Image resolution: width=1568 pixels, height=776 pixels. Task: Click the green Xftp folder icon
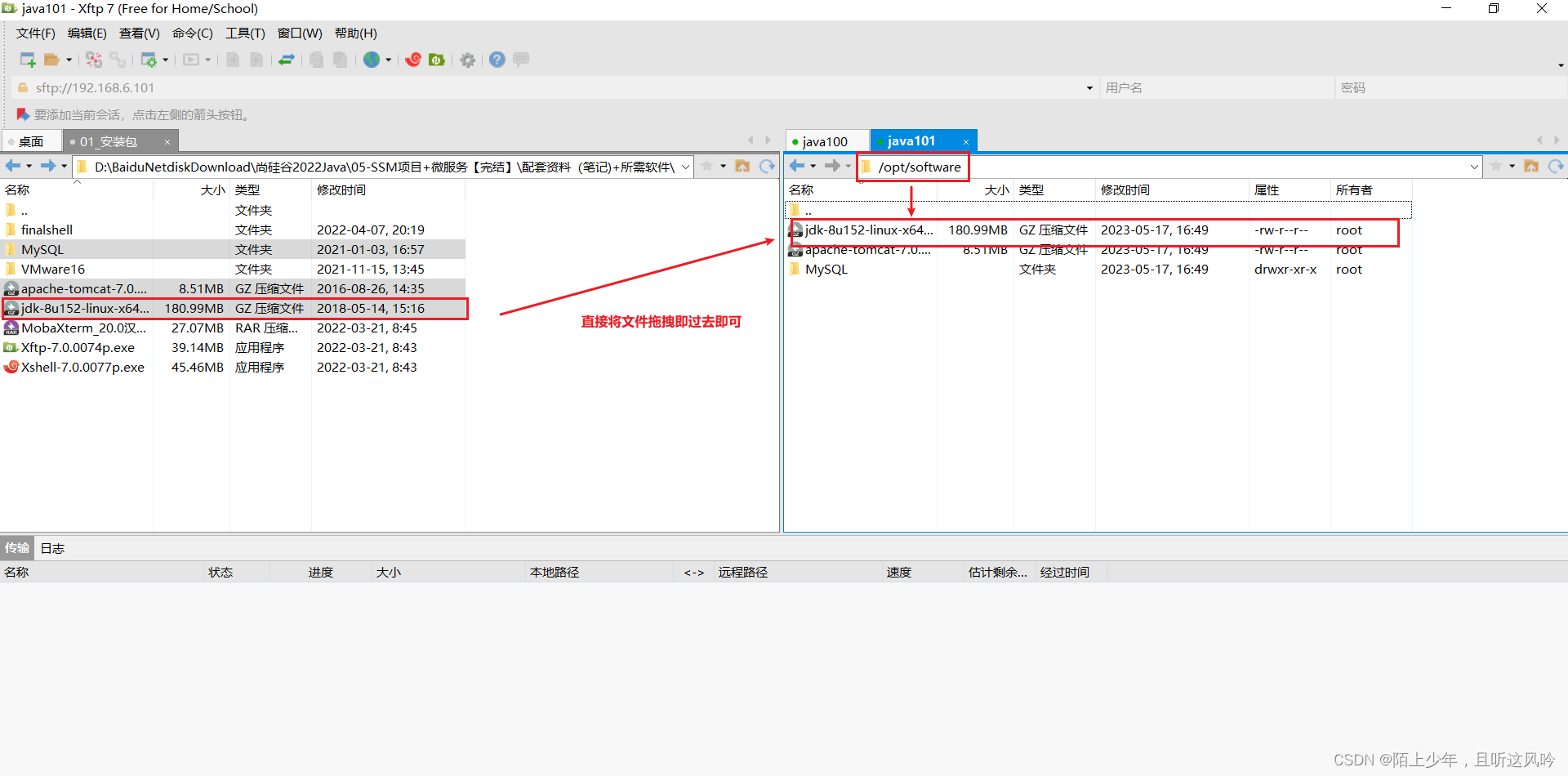click(x=437, y=60)
